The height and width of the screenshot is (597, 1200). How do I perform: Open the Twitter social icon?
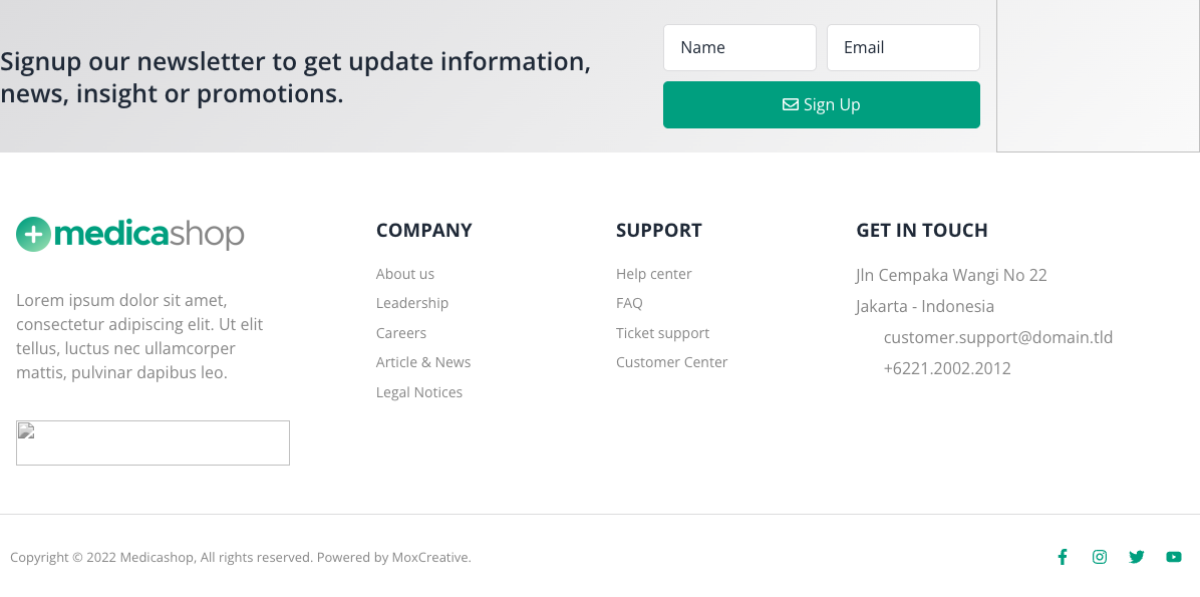(1136, 557)
